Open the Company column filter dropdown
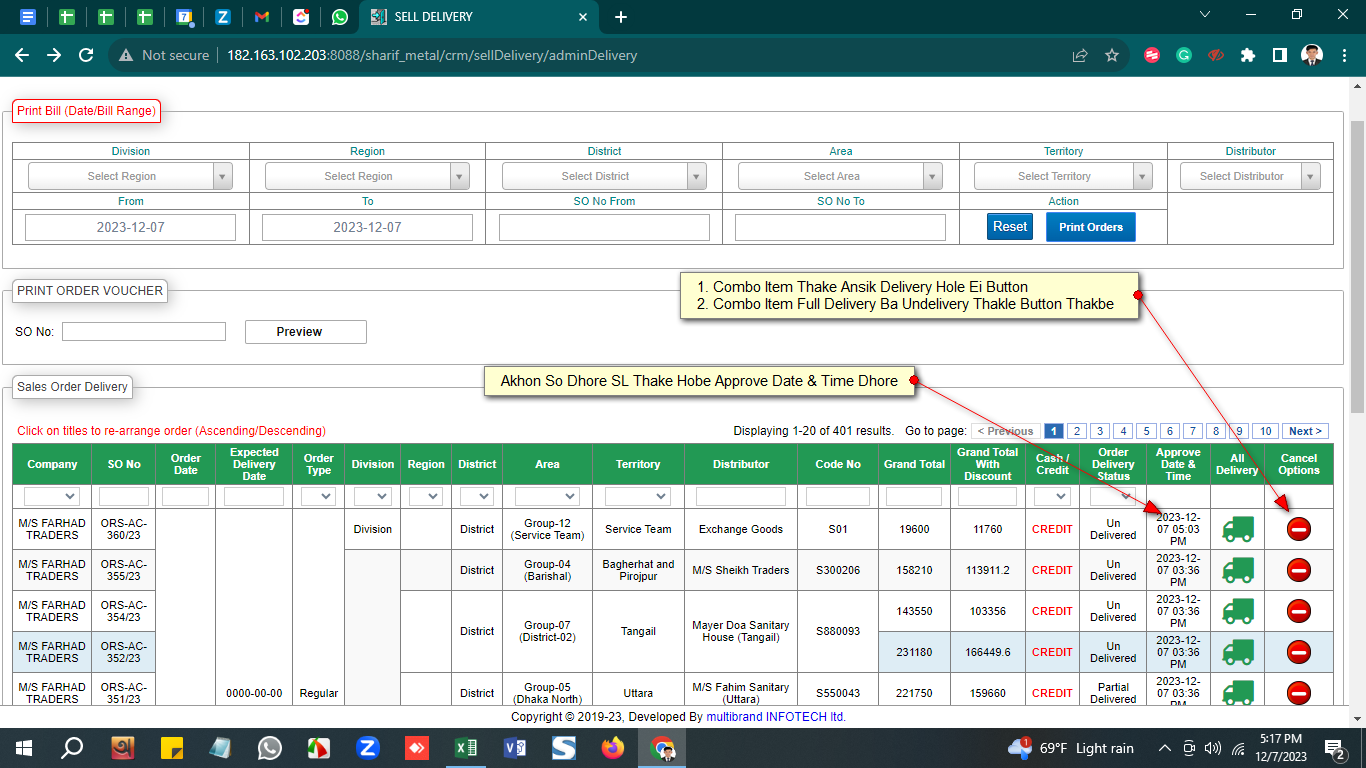Viewport: 1366px width, 768px height. 52,496
